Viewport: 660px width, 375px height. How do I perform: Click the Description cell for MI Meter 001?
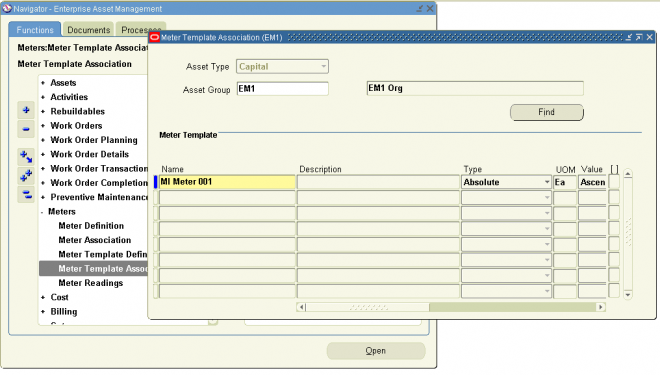coord(378,182)
